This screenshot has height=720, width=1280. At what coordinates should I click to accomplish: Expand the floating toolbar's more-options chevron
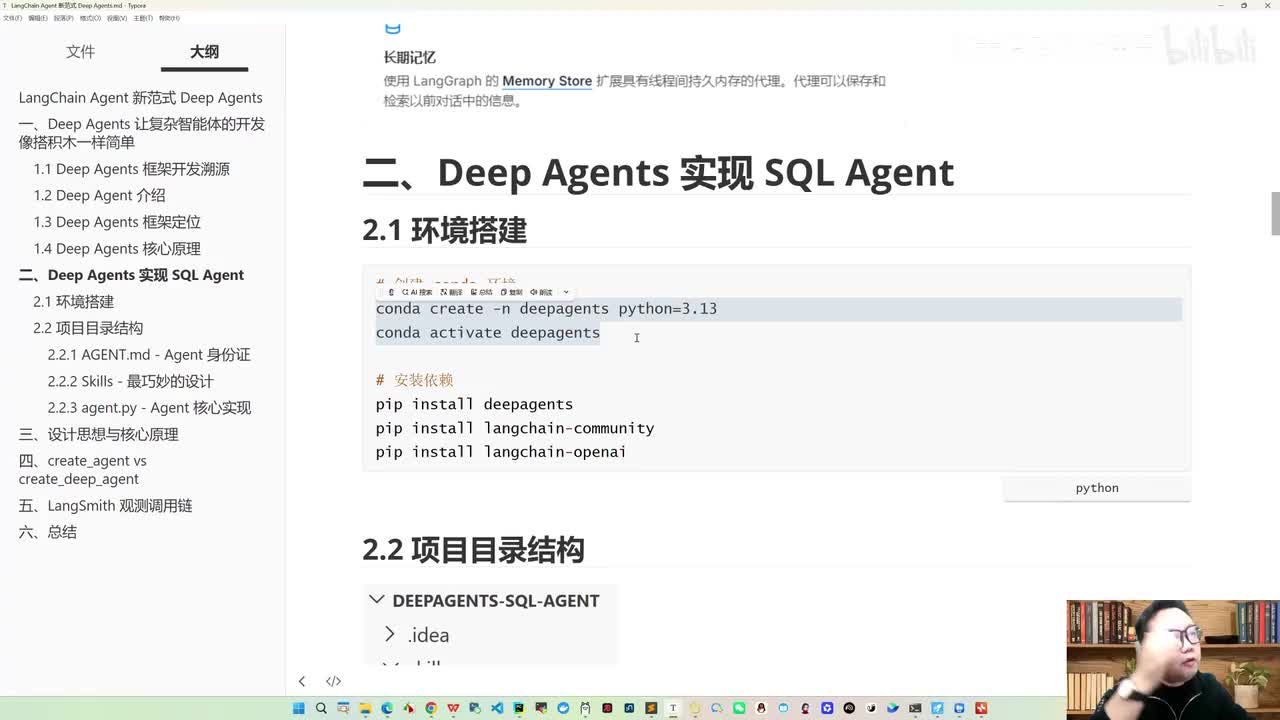(566, 292)
